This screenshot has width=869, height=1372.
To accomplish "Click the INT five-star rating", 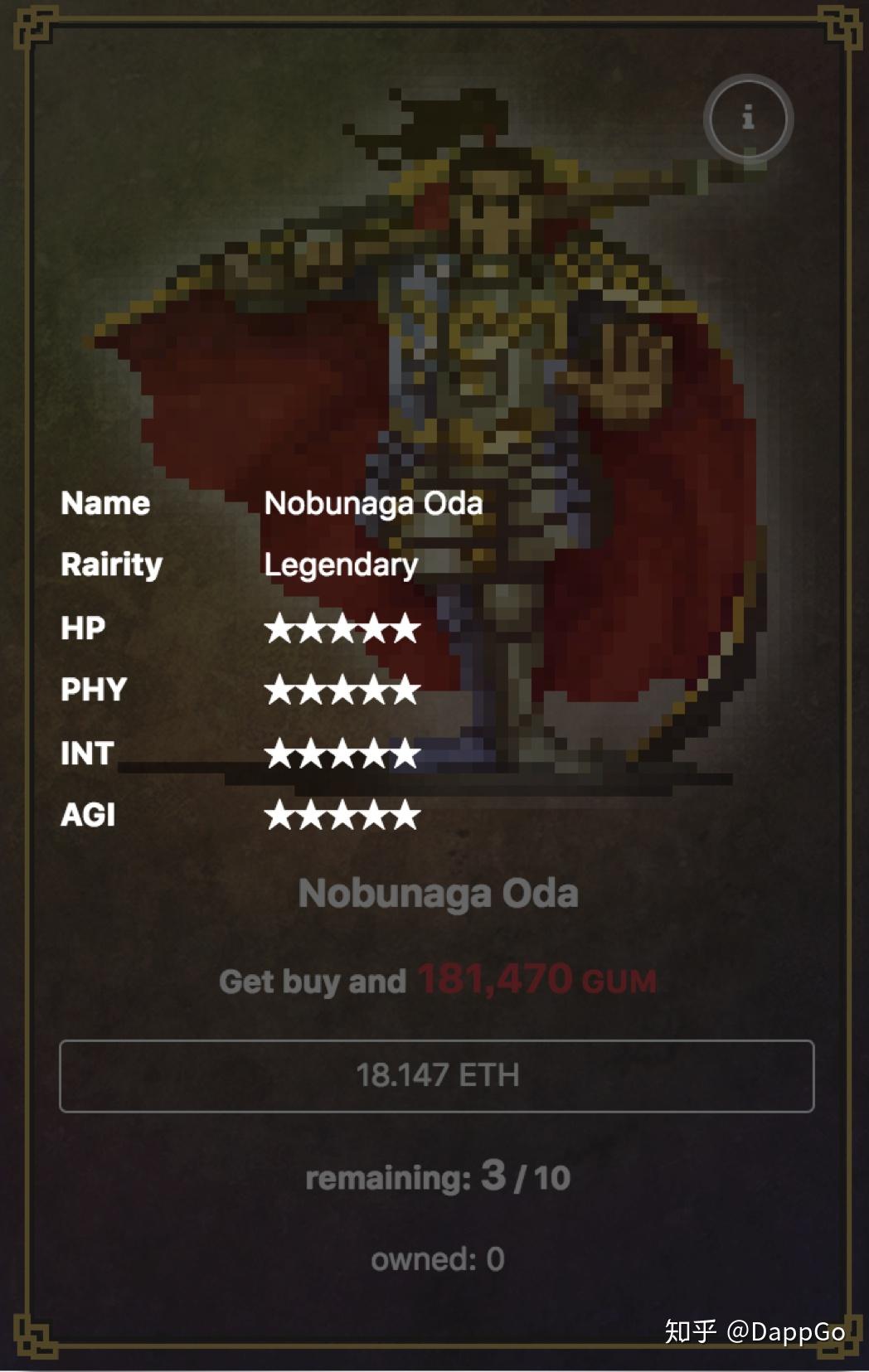I will coord(342,754).
